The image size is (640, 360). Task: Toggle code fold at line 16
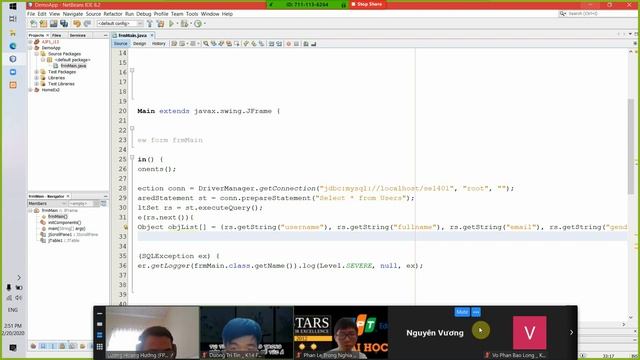[132, 71]
